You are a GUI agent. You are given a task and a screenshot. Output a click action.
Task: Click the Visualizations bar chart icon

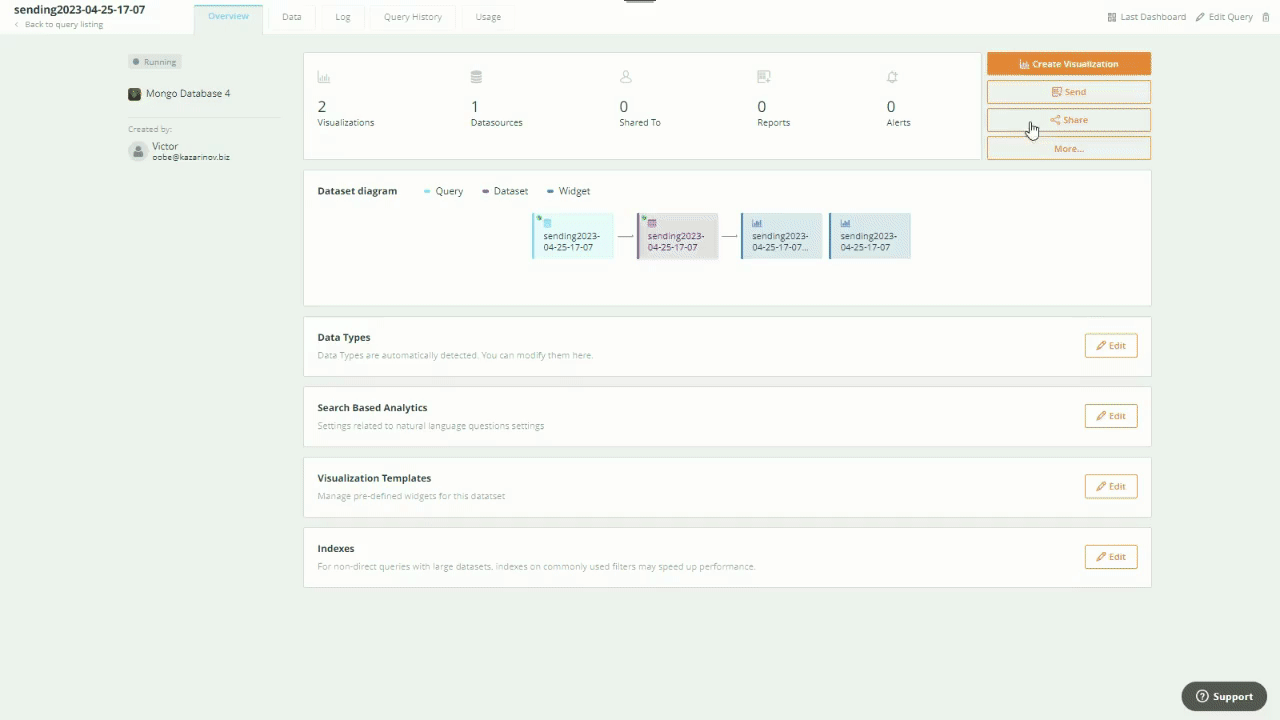pyautogui.click(x=323, y=77)
